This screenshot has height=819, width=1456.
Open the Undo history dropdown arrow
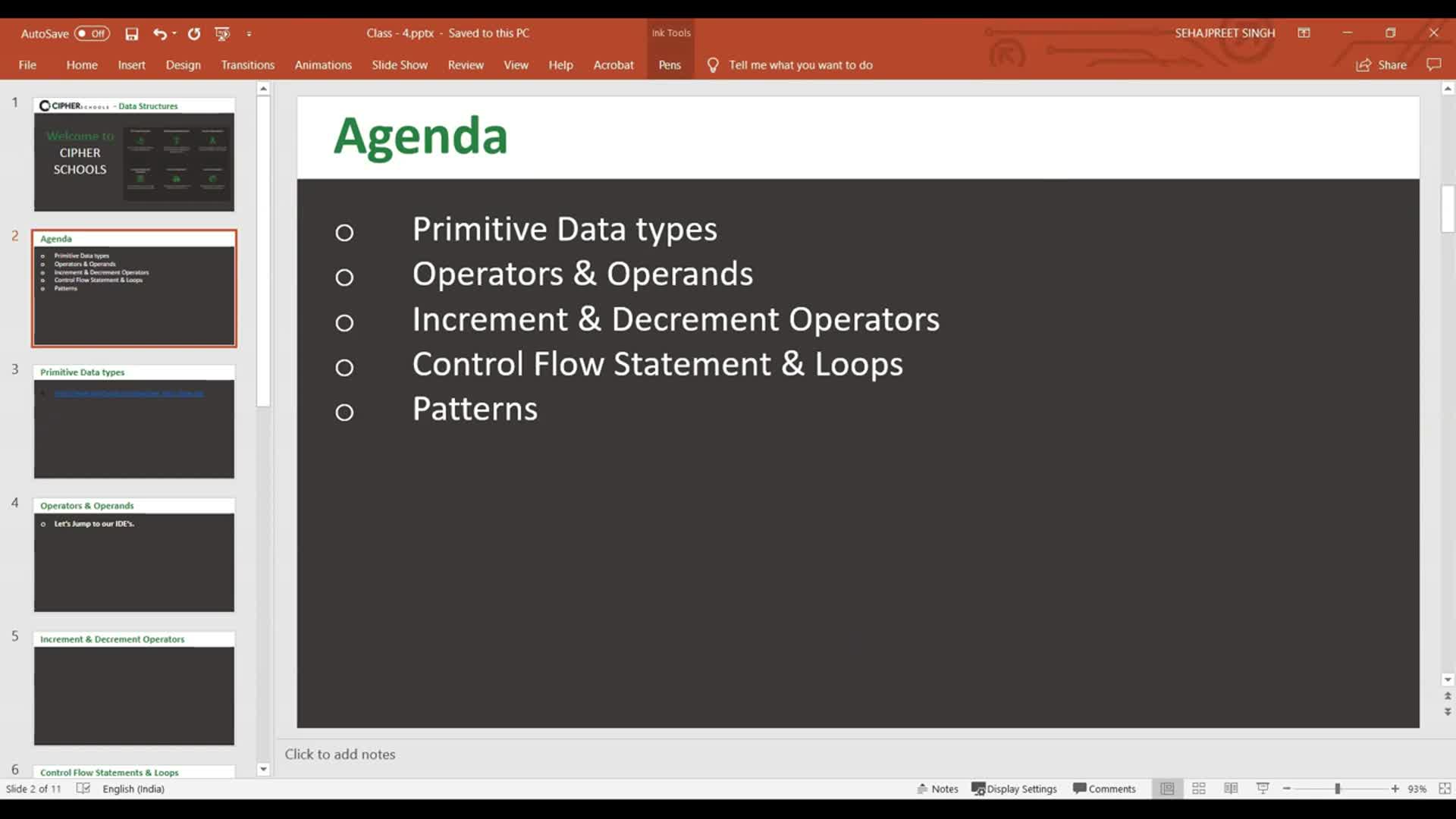tap(174, 33)
